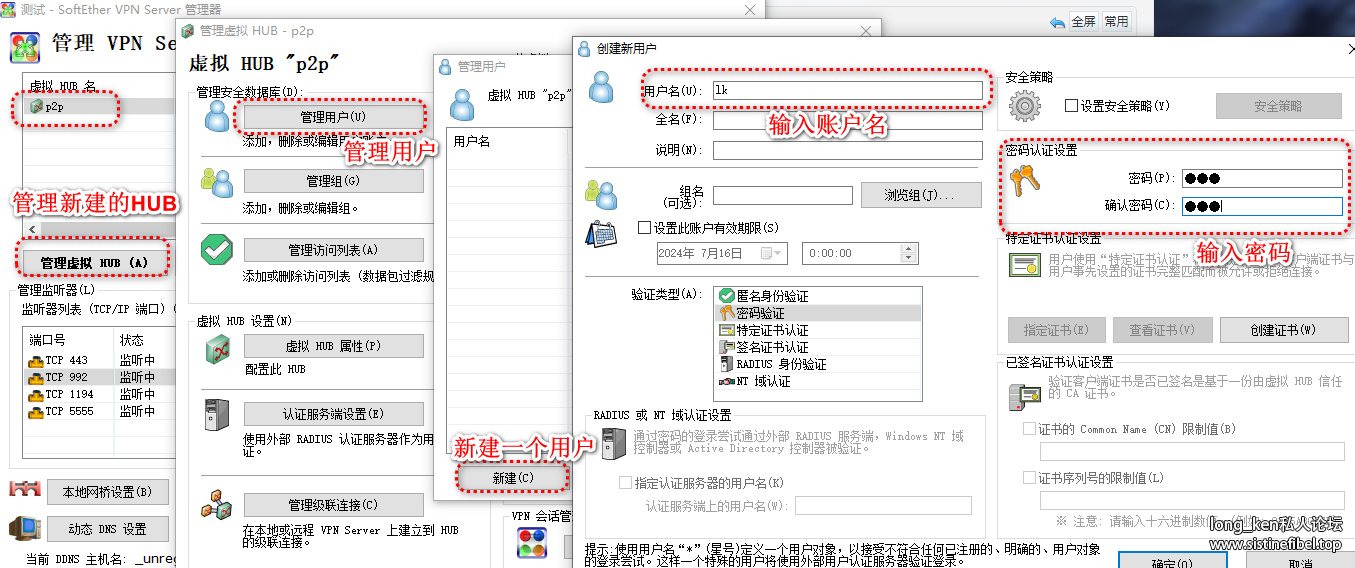Image resolution: width=1355 pixels, height=568 pixels.
Task: Open 管理级联连接(C) button
Action: click(333, 505)
